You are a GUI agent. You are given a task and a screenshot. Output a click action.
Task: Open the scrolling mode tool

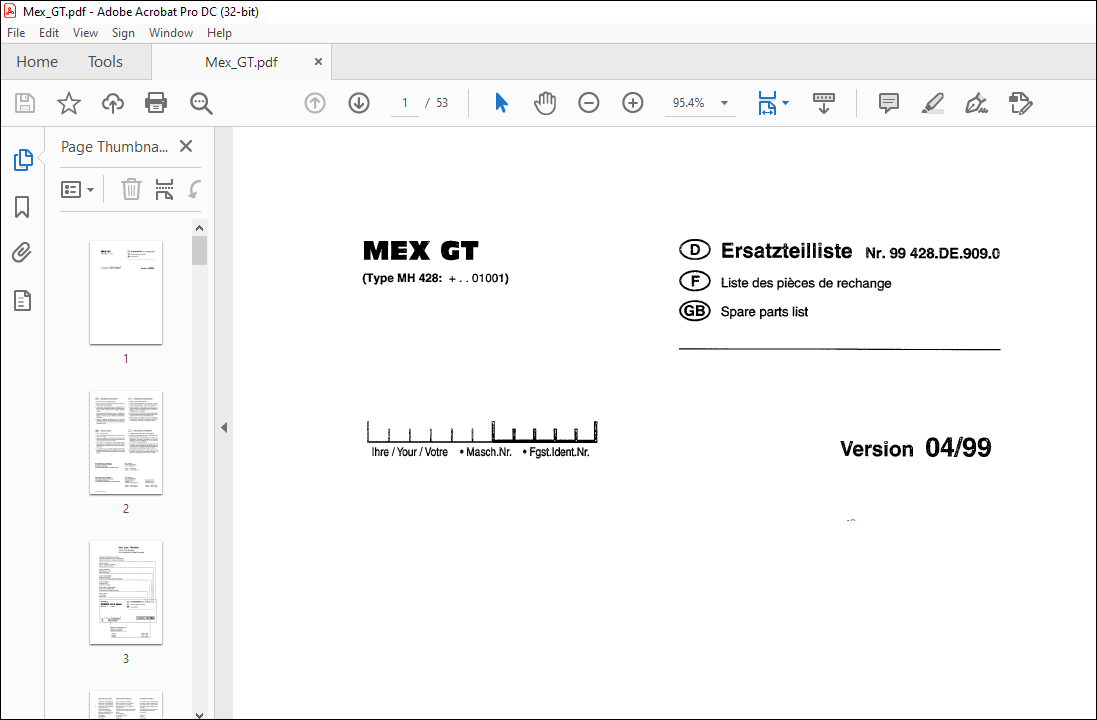(x=823, y=103)
